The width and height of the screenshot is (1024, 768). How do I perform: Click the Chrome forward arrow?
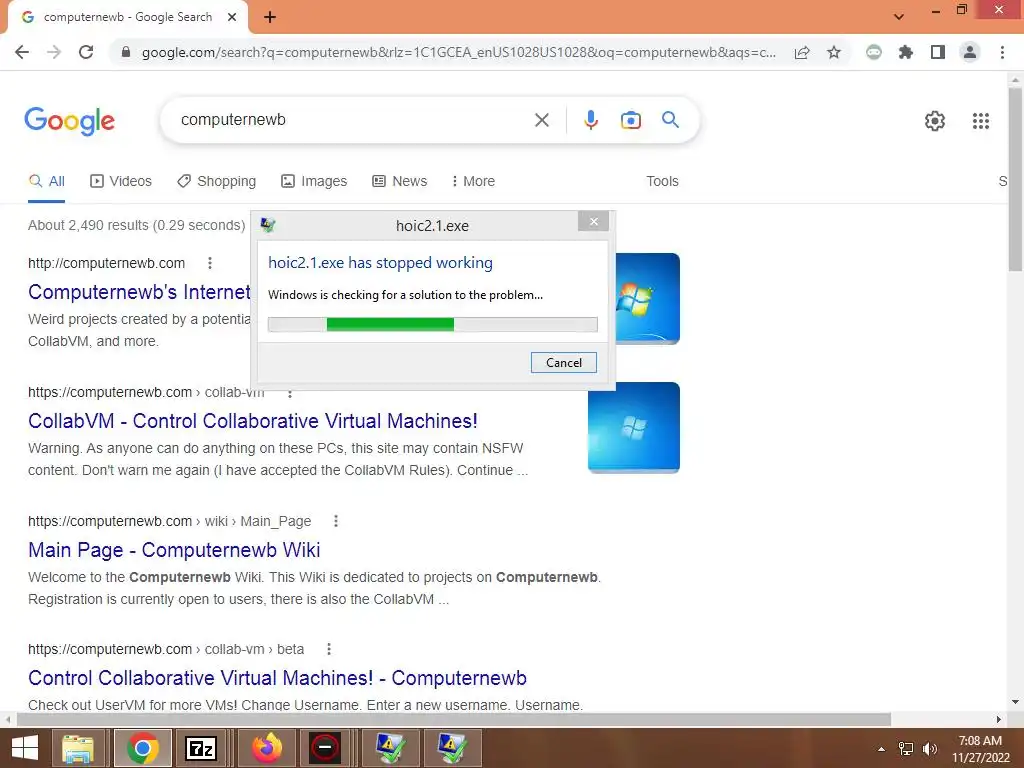(x=54, y=52)
